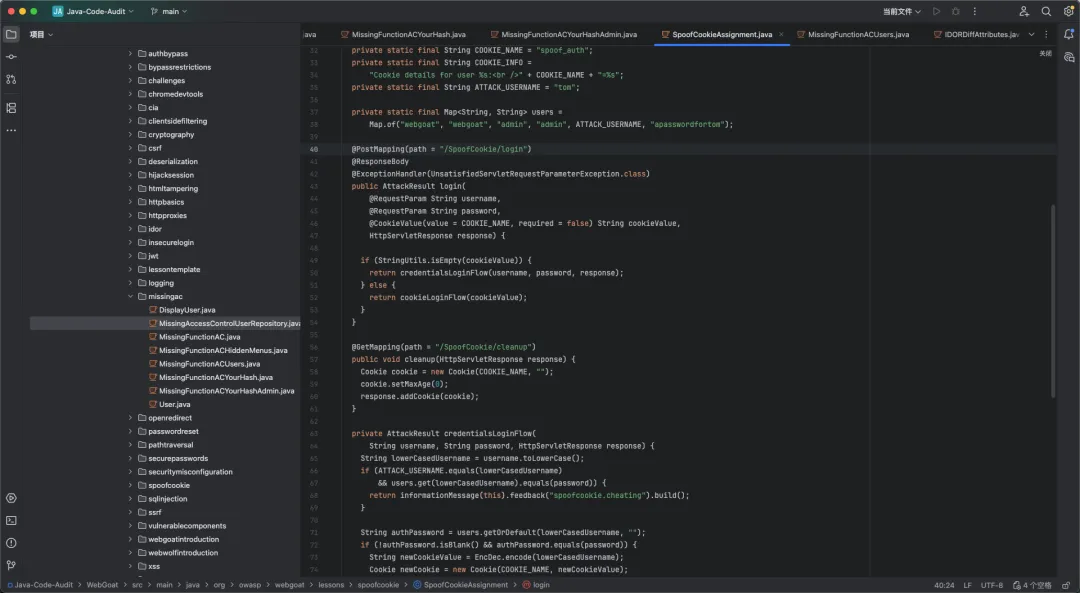The height and width of the screenshot is (593, 1080).
Task: Click WebGoat in the breadcrumb bar
Action: pyautogui.click(x=102, y=585)
